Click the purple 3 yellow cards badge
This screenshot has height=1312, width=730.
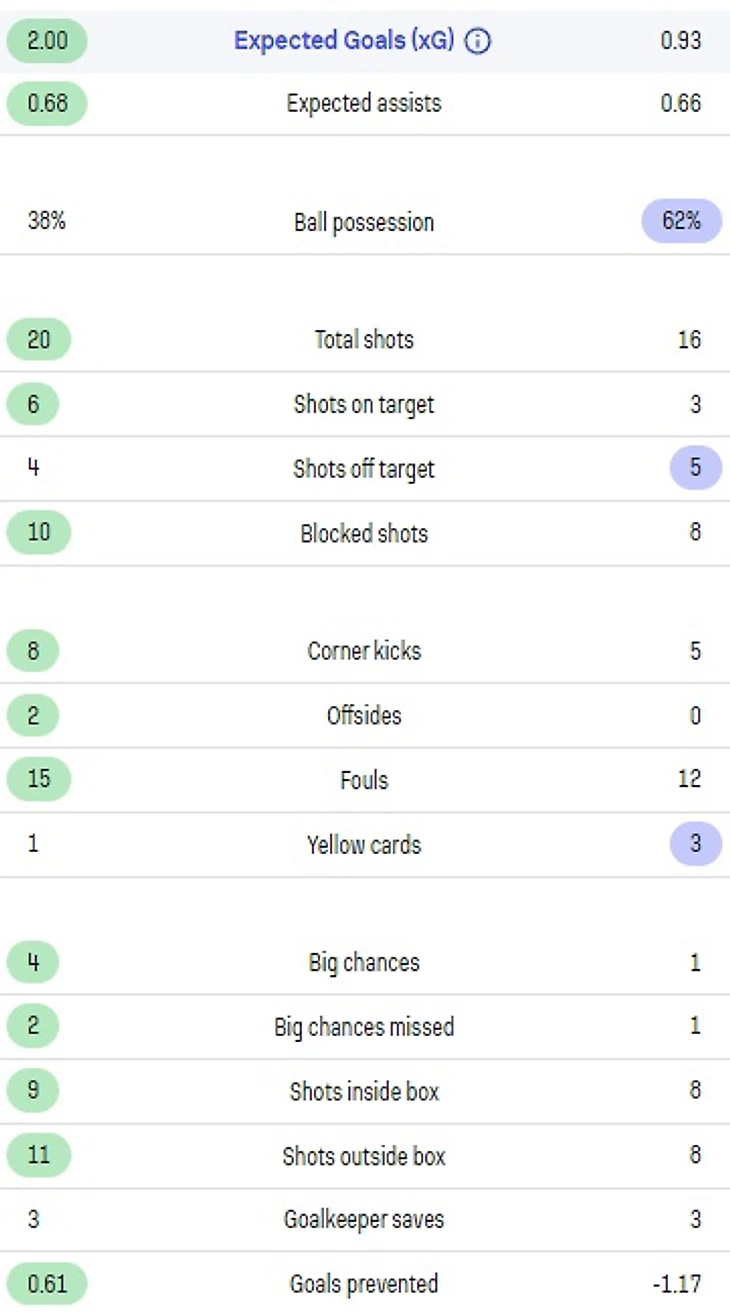[695, 844]
